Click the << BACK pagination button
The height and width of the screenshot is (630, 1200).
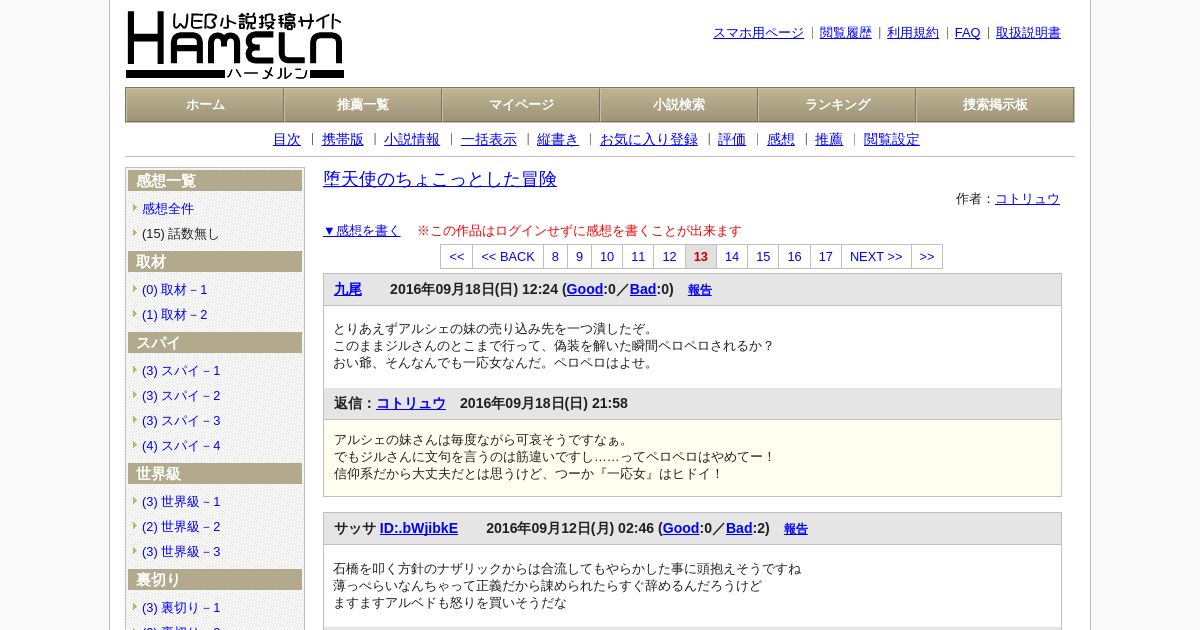[508, 257]
